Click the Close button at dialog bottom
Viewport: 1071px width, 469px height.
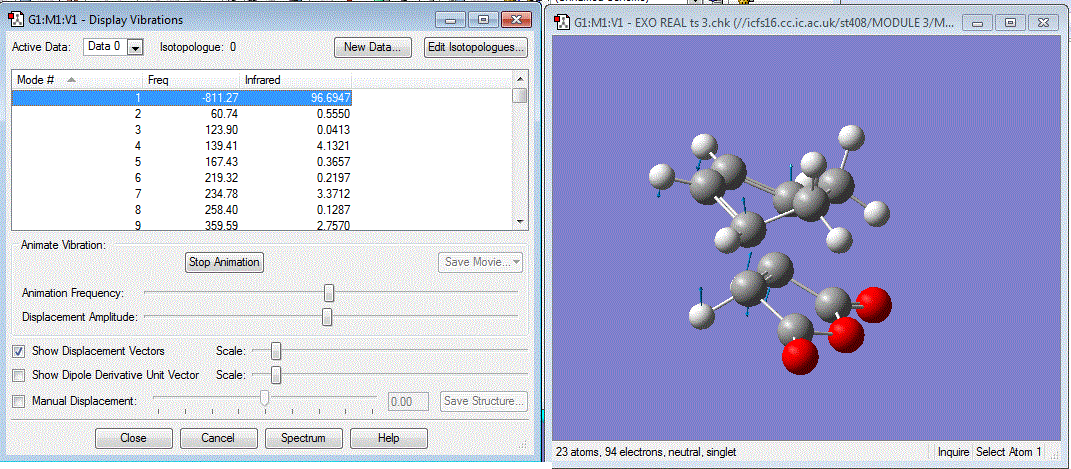pos(133,438)
